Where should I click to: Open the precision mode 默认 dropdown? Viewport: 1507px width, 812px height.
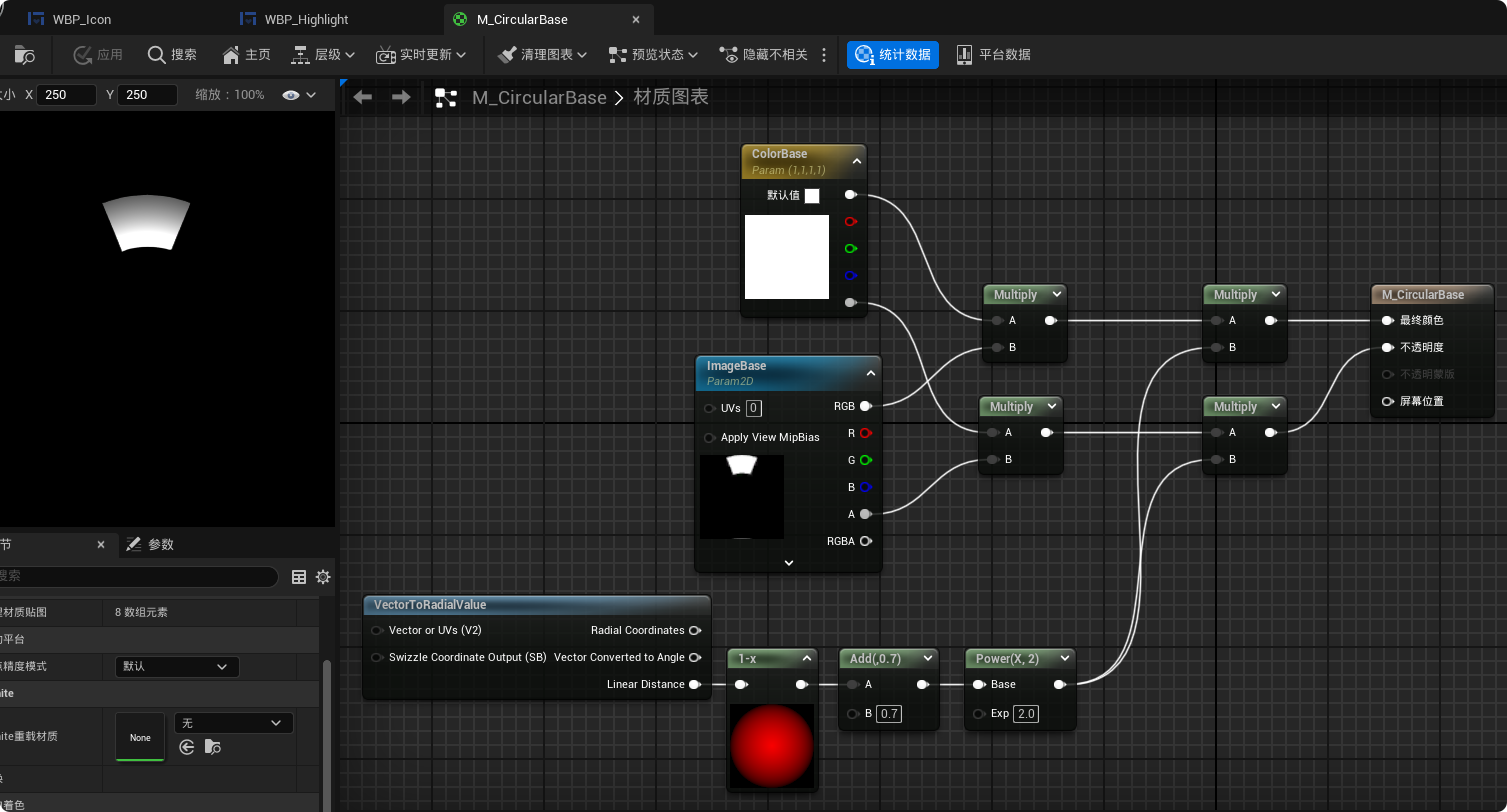[x=177, y=666]
